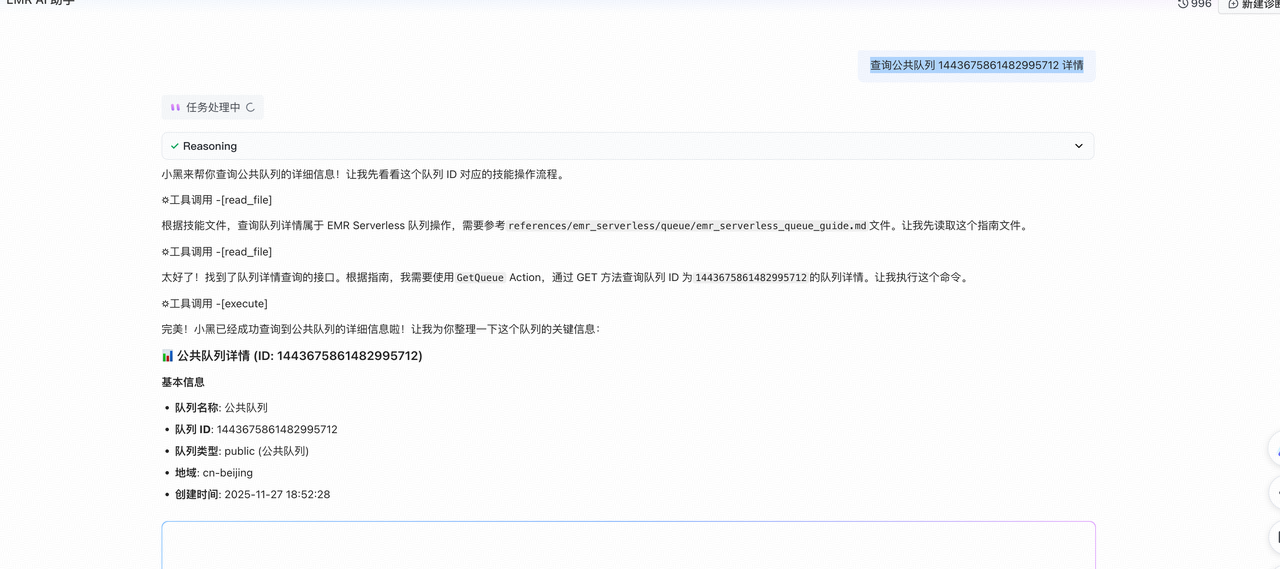Click the purple pause icon in status badge
Image resolution: width=1280 pixels, height=569 pixels.
(x=175, y=107)
